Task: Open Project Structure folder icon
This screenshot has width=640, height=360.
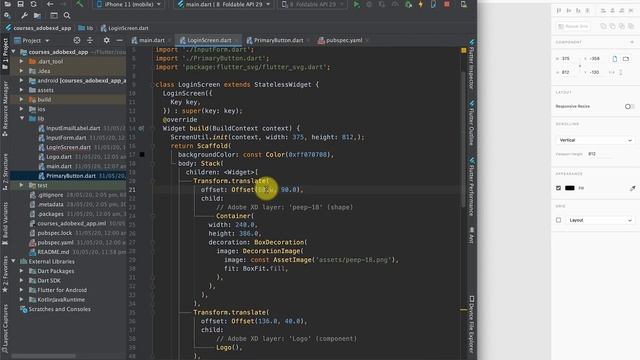Action: click(x=37, y=16)
